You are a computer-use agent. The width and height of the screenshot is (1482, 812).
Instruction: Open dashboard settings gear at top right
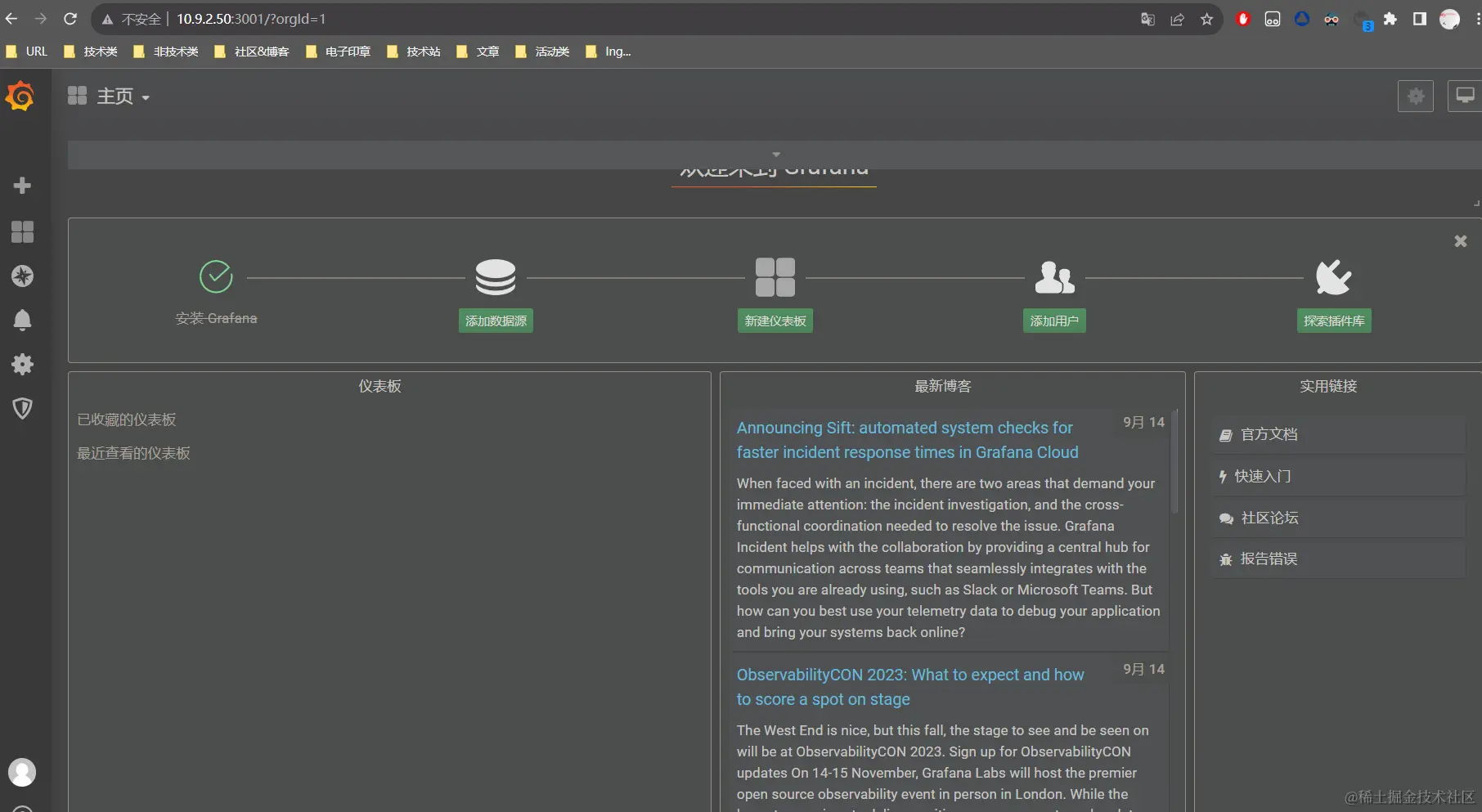click(x=1416, y=96)
